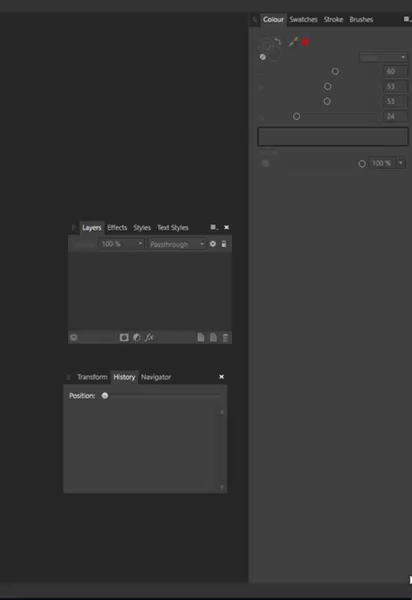Click first colour slider handle valued 60
The height and width of the screenshot is (600, 412).
click(335, 71)
